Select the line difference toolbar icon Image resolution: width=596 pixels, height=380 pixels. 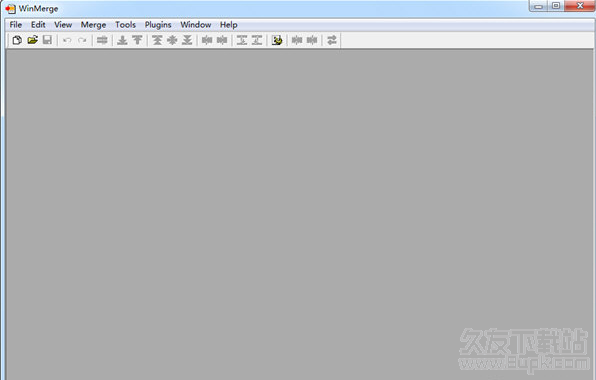point(102,40)
